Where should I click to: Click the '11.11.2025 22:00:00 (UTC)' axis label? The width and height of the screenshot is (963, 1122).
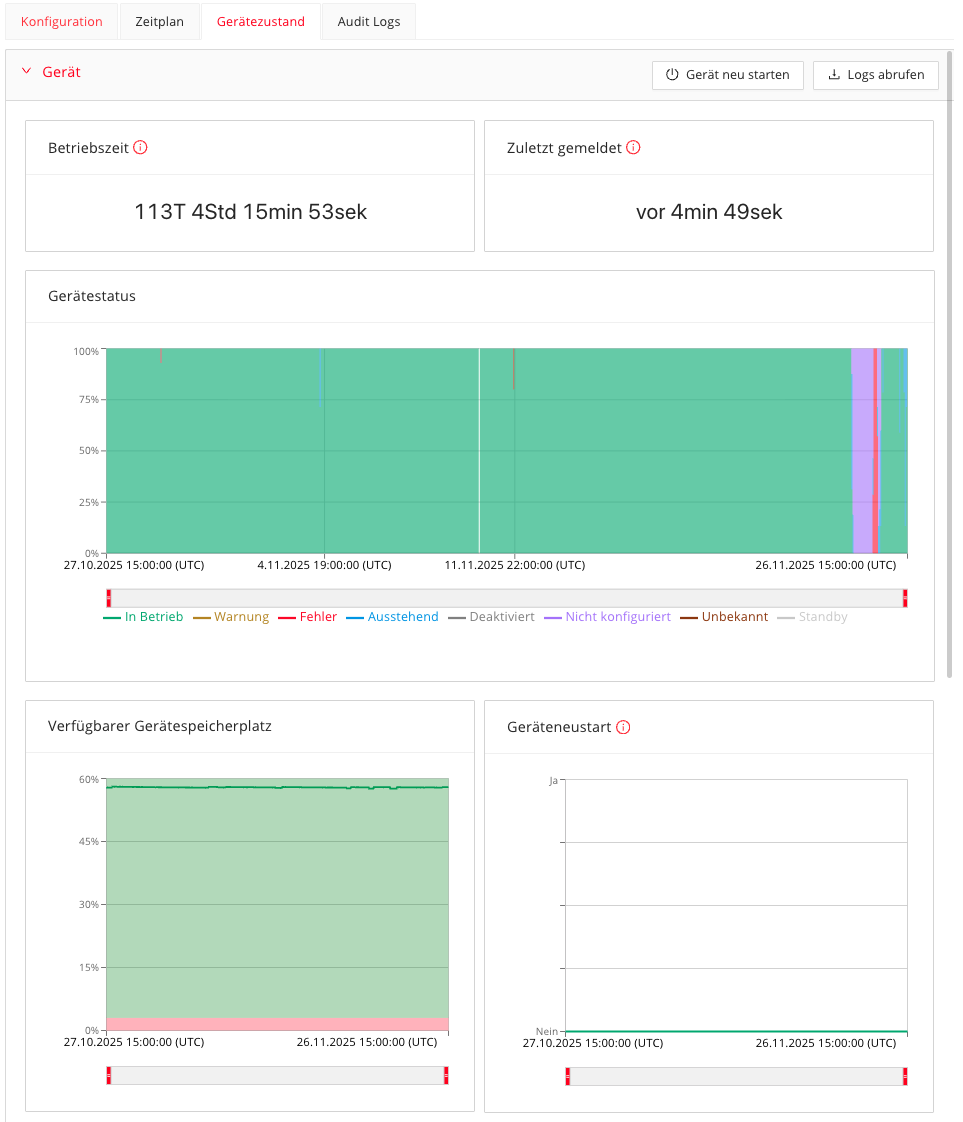514,565
